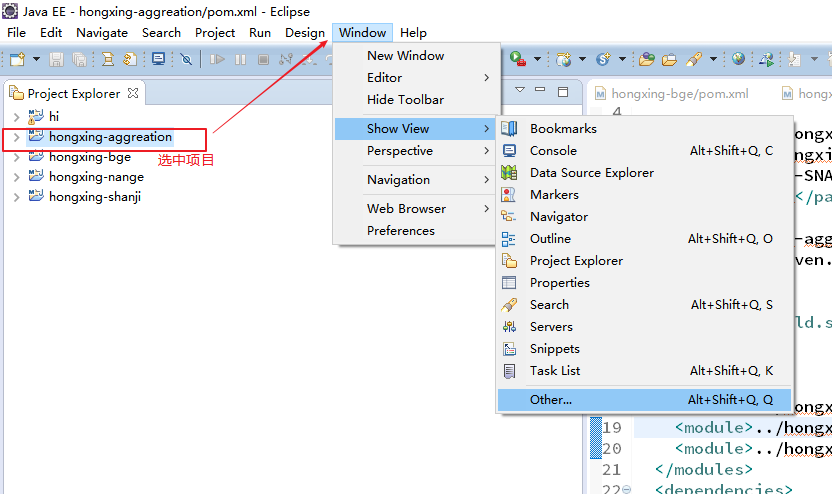Open the Editor submenu
Screen dimensions: 832x494
pos(417,78)
